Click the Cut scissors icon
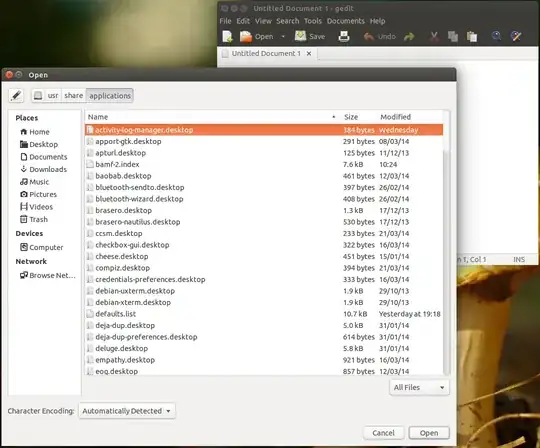The image size is (540, 448). (x=434, y=36)
